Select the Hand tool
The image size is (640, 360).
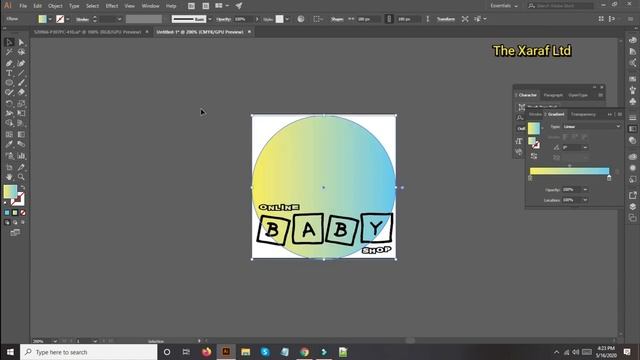click(9, 177)
